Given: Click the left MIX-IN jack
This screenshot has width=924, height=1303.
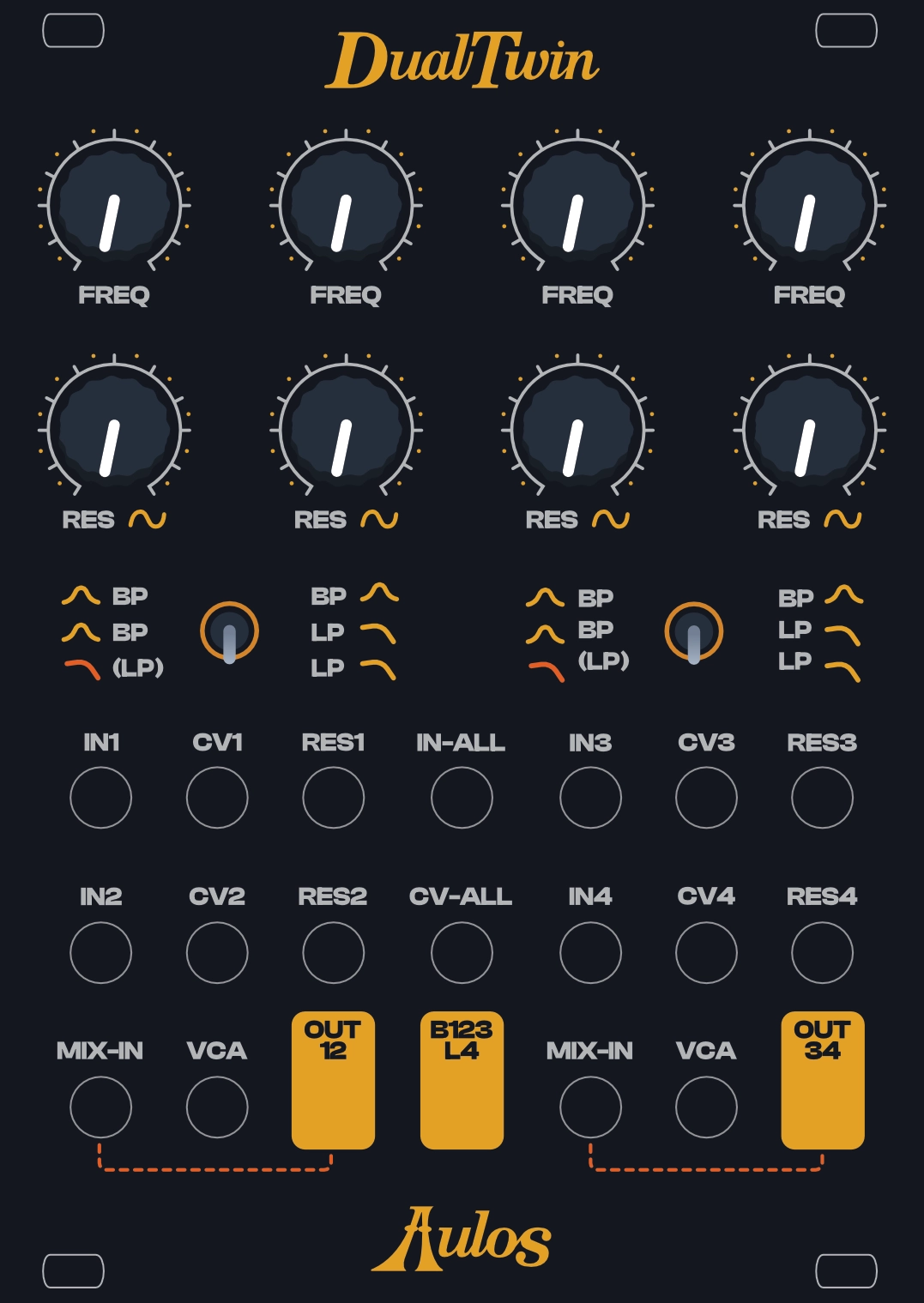Looking at the screenshot, I should tap(101, 1107).
